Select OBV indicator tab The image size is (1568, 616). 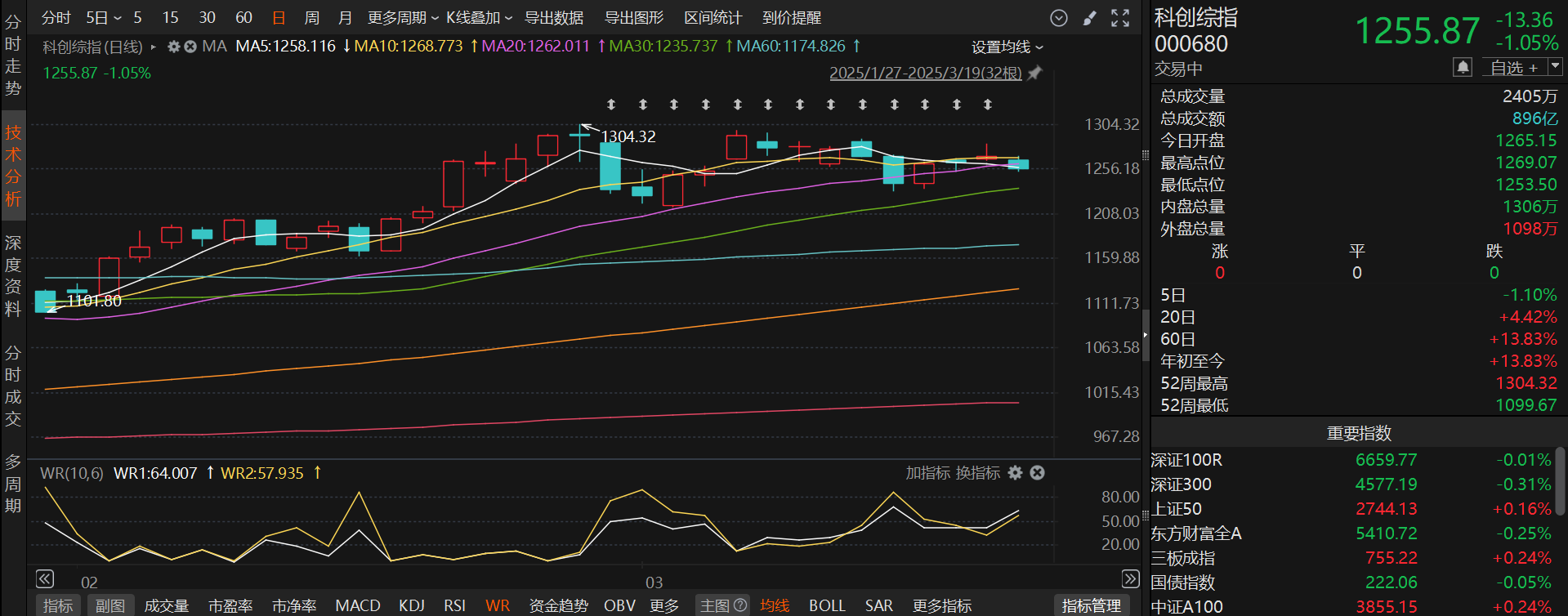tap(619, 605)
